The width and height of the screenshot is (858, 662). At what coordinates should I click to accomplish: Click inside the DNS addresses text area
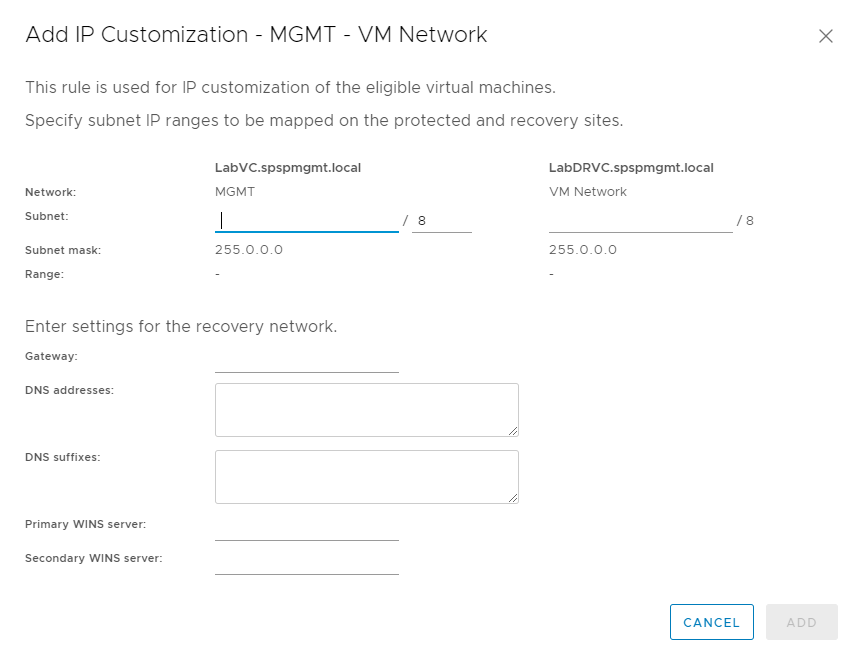(366, 409)
